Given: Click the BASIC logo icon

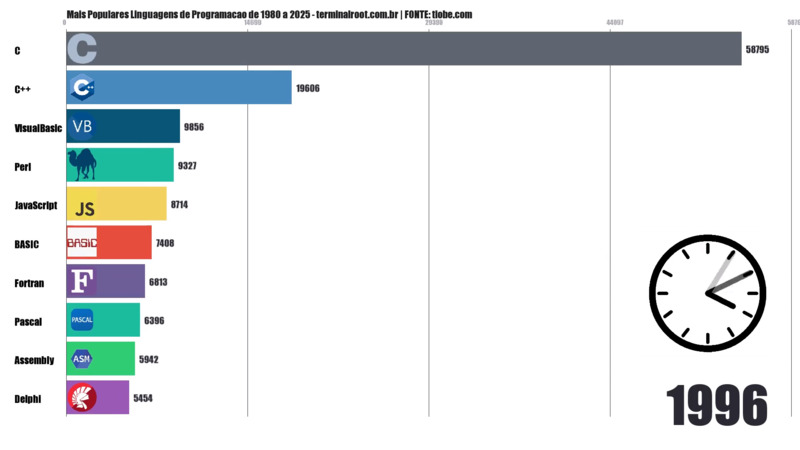Looking at the screenshot, I should pos(82,242).
